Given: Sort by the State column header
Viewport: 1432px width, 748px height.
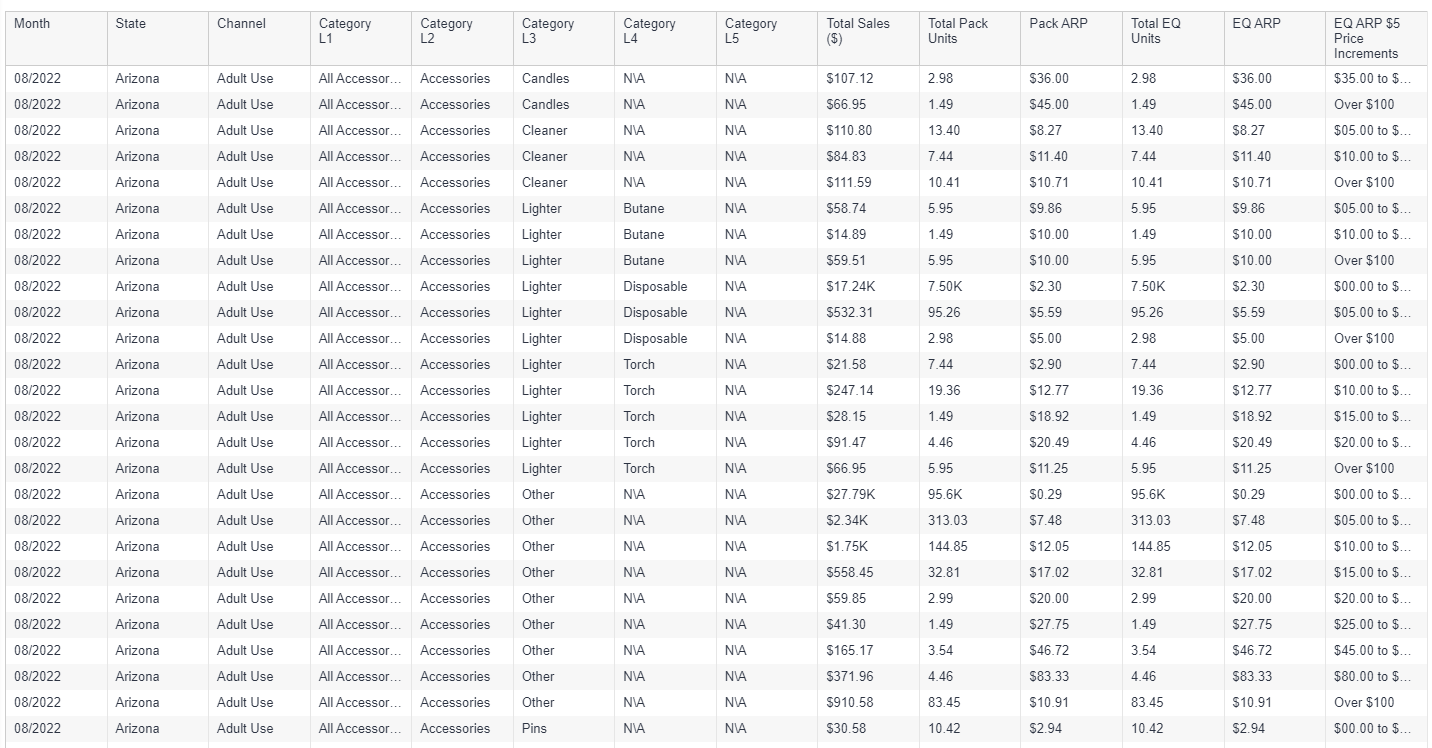Looking at the screenshot, I should click(x=130, y=24).
